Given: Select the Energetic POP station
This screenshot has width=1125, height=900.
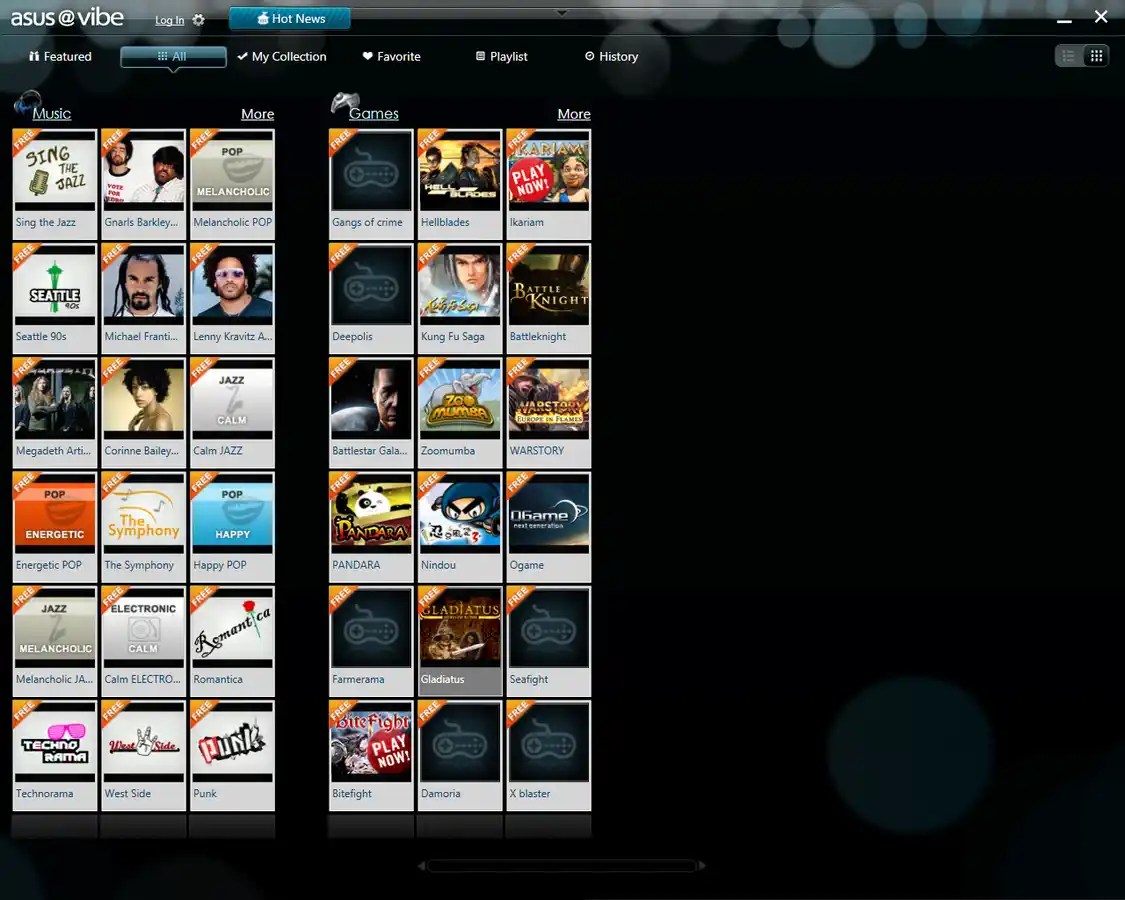Looking at the screenshot, I should click(55, 526).
